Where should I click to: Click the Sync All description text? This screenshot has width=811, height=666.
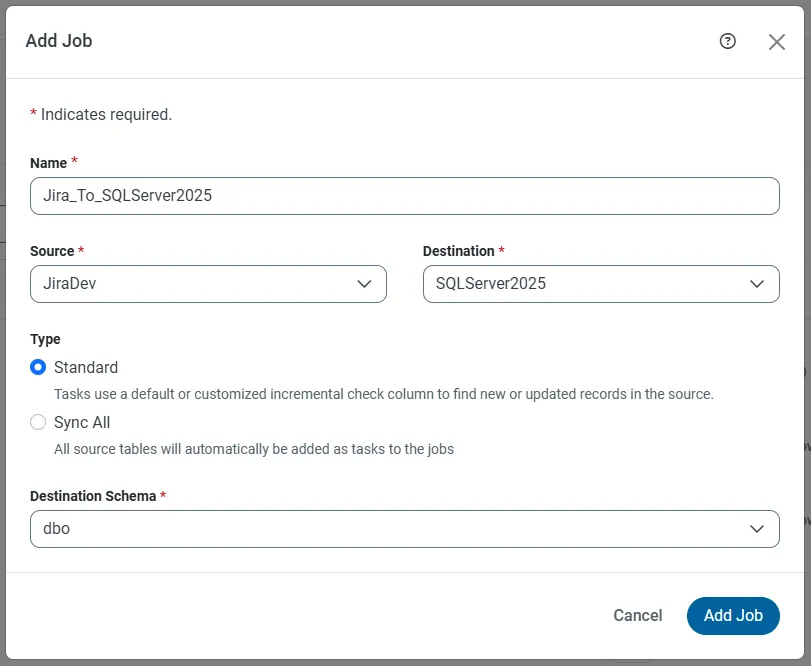coord(254,449)
